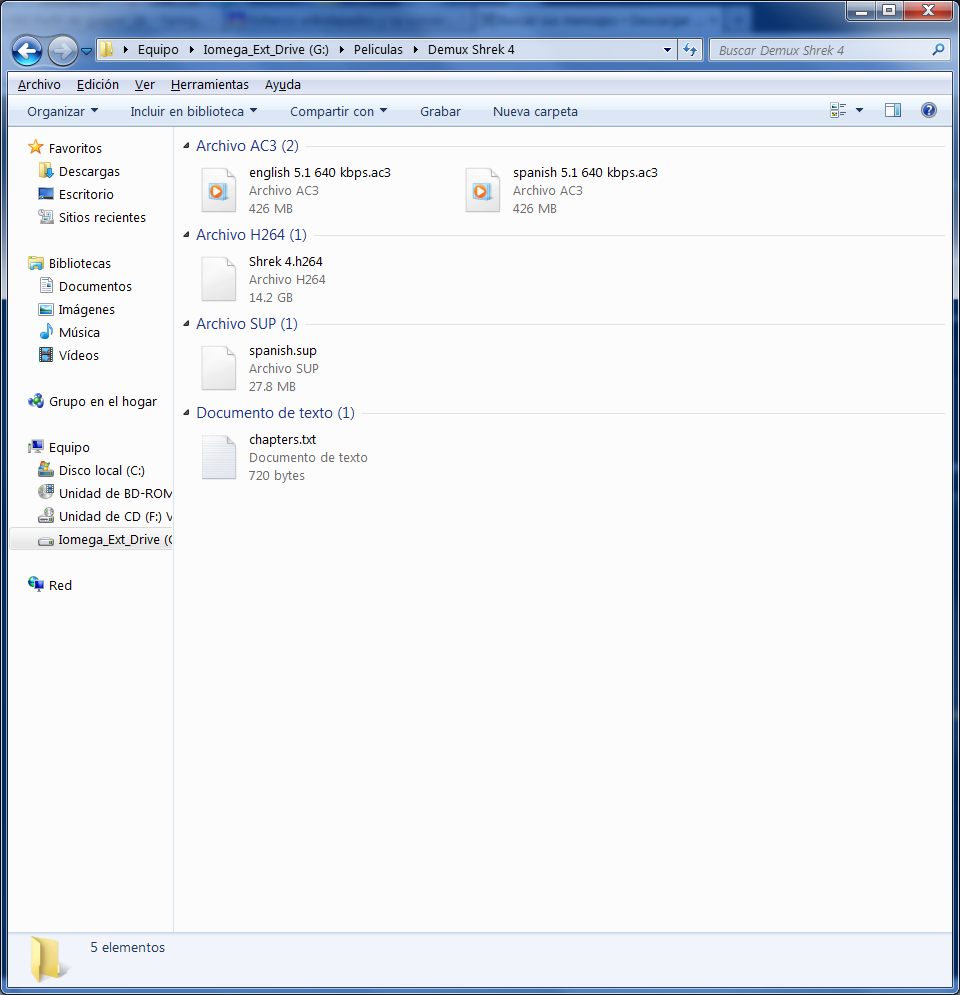Refresh the folder view
960x995 pixels.
pos(690,49)
